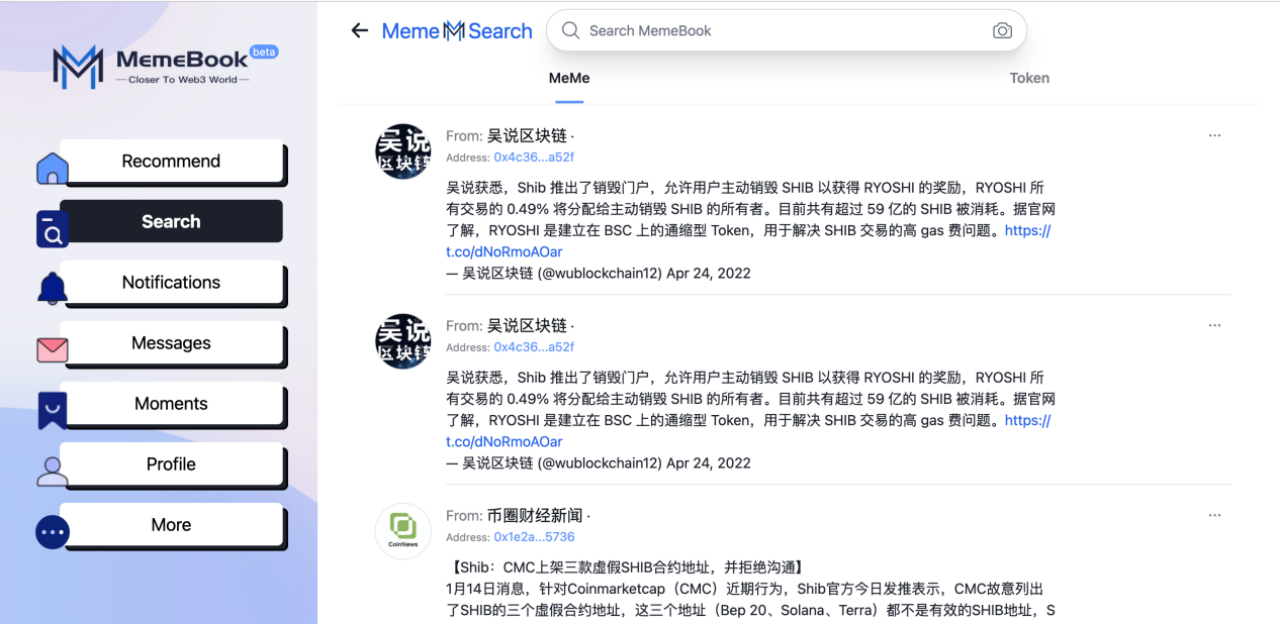This screenshot has height=624, width=1280.
Task: Click the person icon beside Profile
Action: (52, 471)
